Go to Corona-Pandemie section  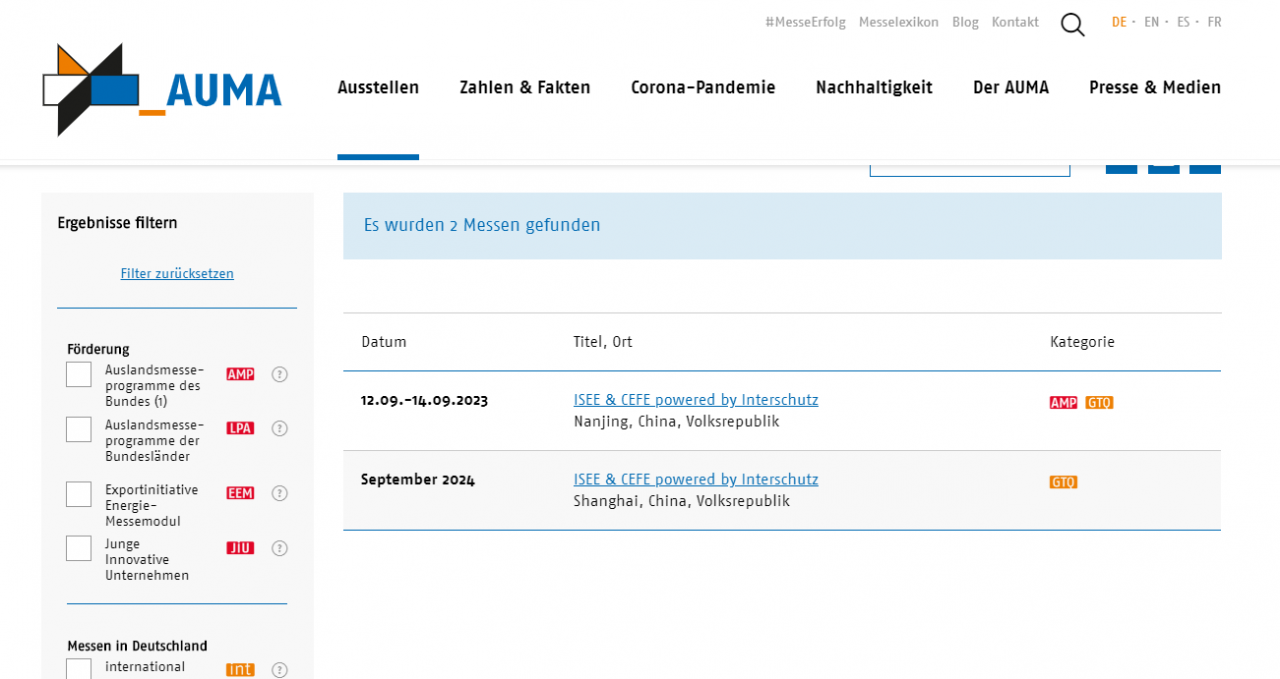tap(703, 88)
